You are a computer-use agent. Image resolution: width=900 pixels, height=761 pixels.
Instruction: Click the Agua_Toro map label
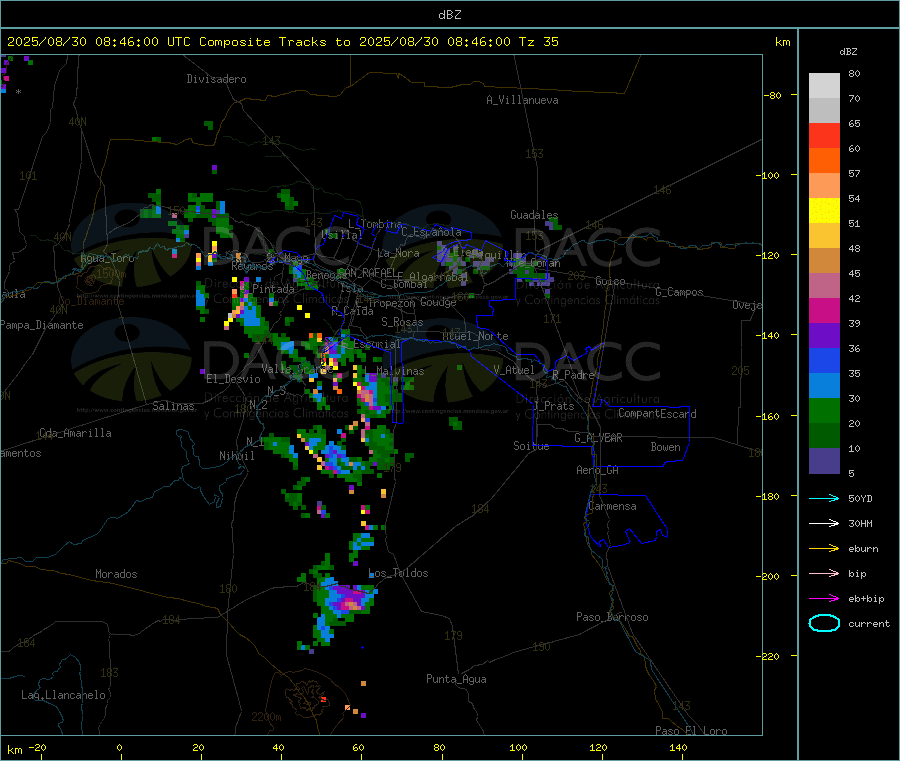coord(107,258)
